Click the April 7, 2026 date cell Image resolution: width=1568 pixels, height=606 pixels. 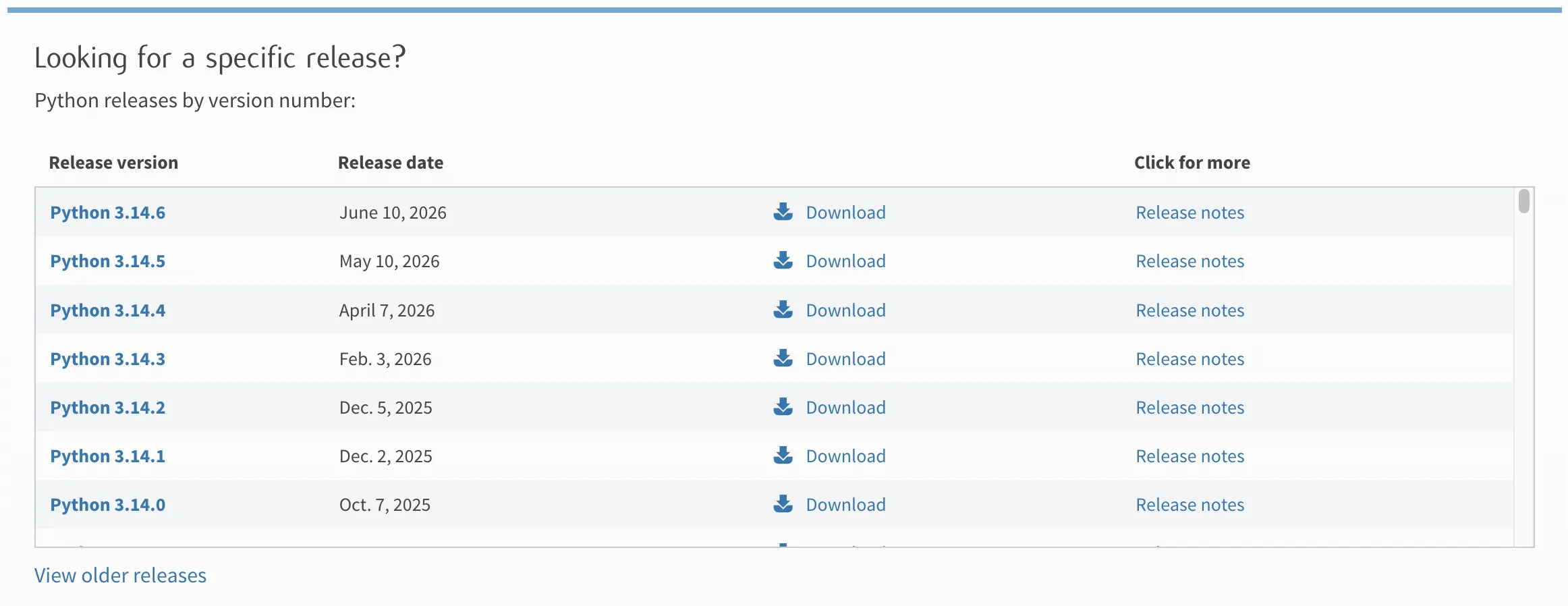pos(387,310)
